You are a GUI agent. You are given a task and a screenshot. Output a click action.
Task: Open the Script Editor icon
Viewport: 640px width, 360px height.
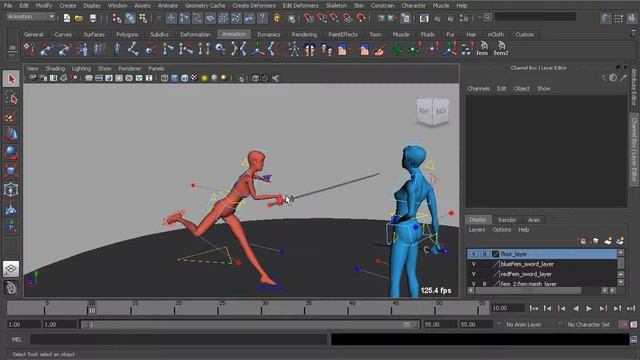tap(633, 339)
